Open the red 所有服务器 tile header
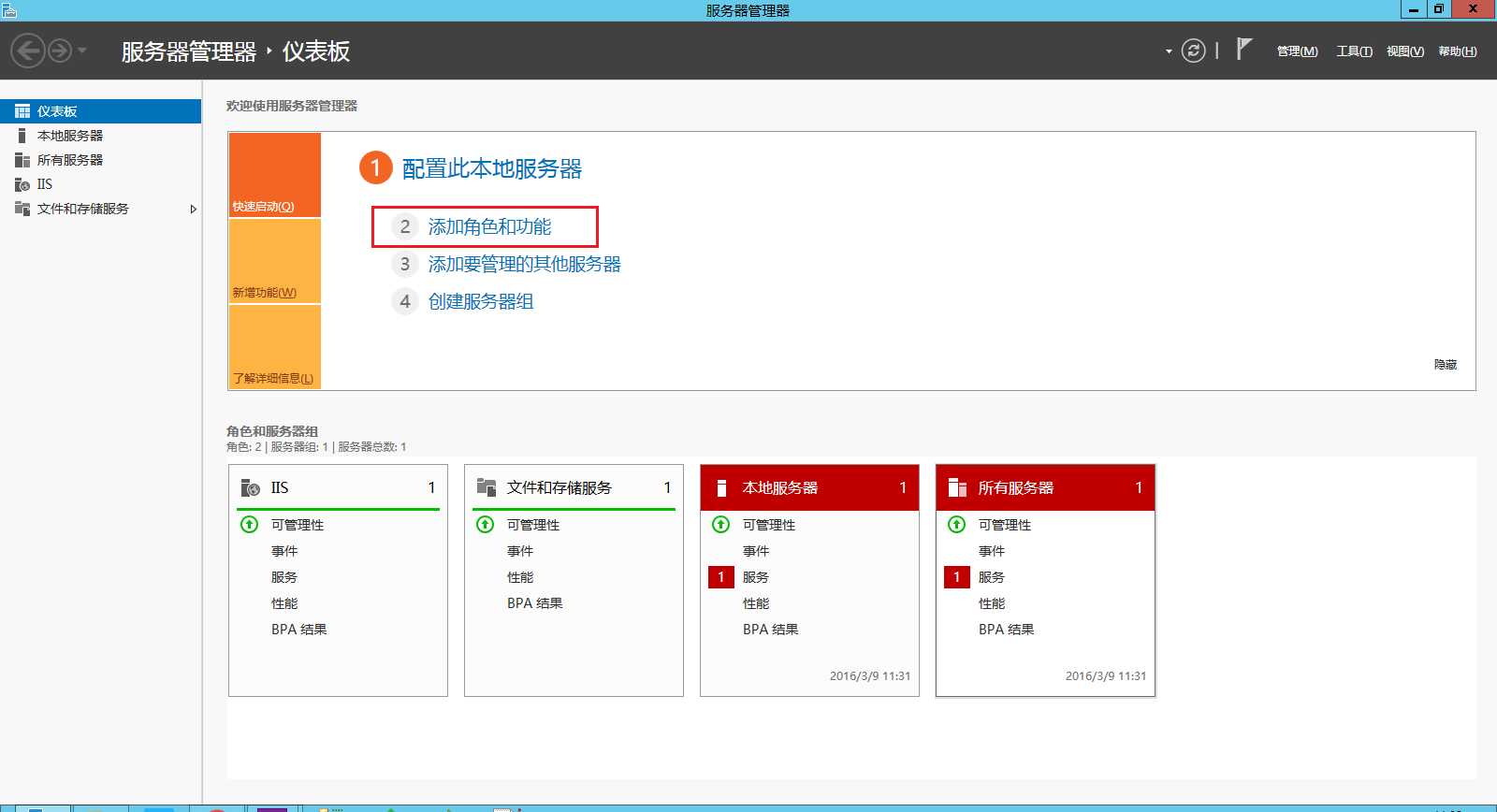 pos(1045,487)
